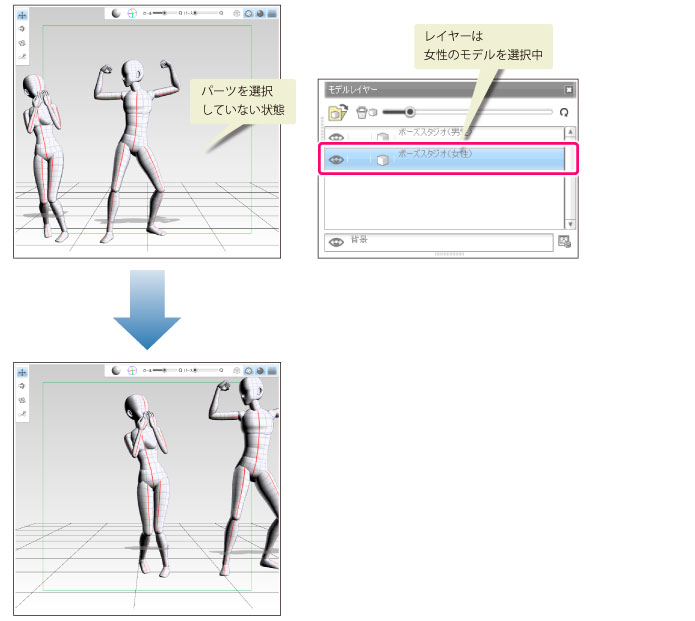Toggle the wireframe display button in upper viewport
This screenshot has width=695, height=621.
pyautogui.click(x=248, y=14)
